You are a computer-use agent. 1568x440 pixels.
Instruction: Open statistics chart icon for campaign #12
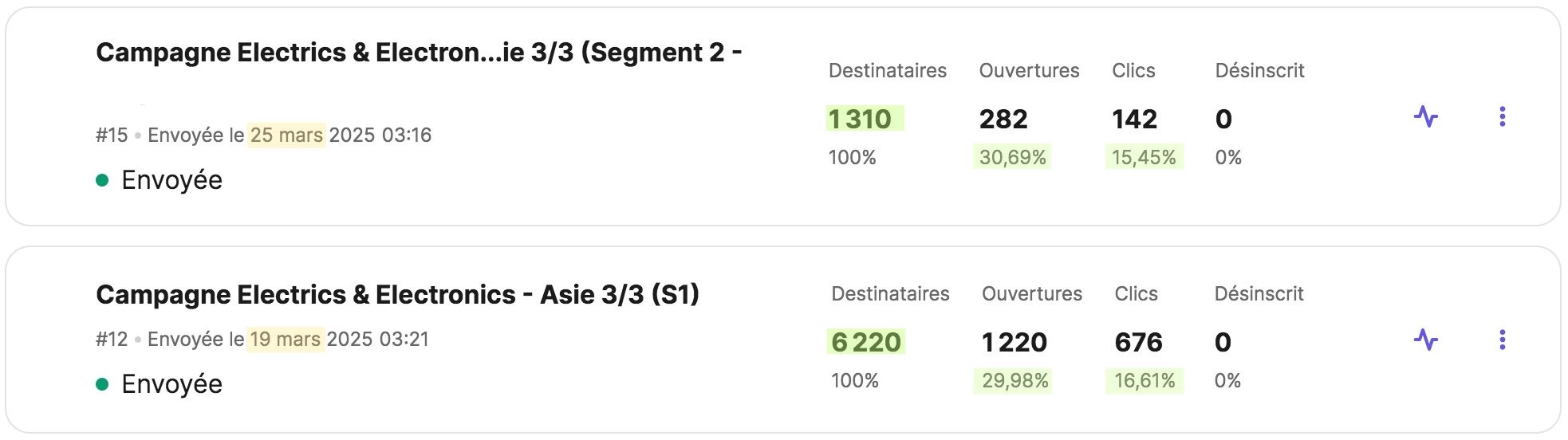[1425, 340]
